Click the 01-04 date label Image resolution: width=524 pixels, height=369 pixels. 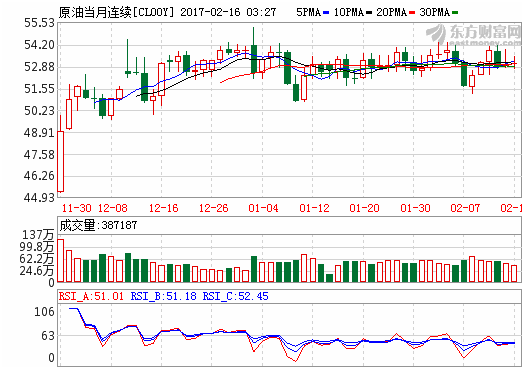(x=263, y=208)
